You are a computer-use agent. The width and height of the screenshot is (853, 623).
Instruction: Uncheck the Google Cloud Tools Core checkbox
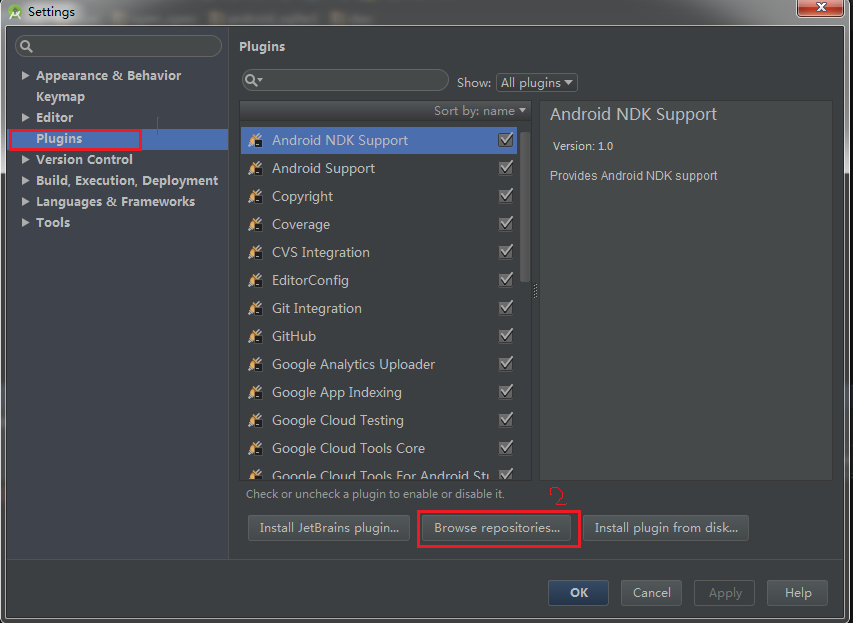[506, 448]
